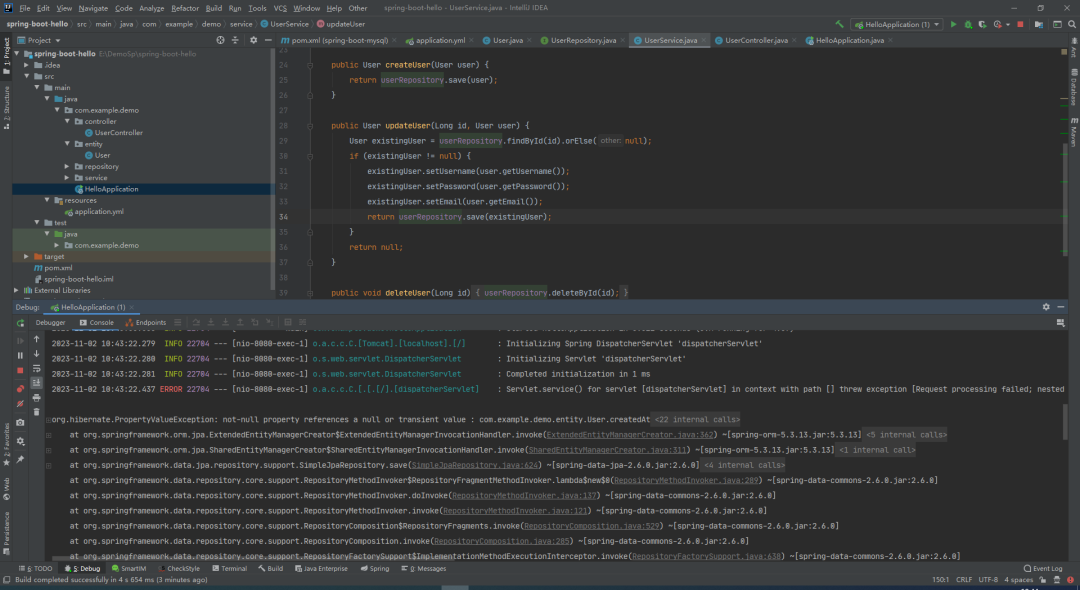
Task: Toggle Soft-Wrap in the debug console
Action: point(37,368)
